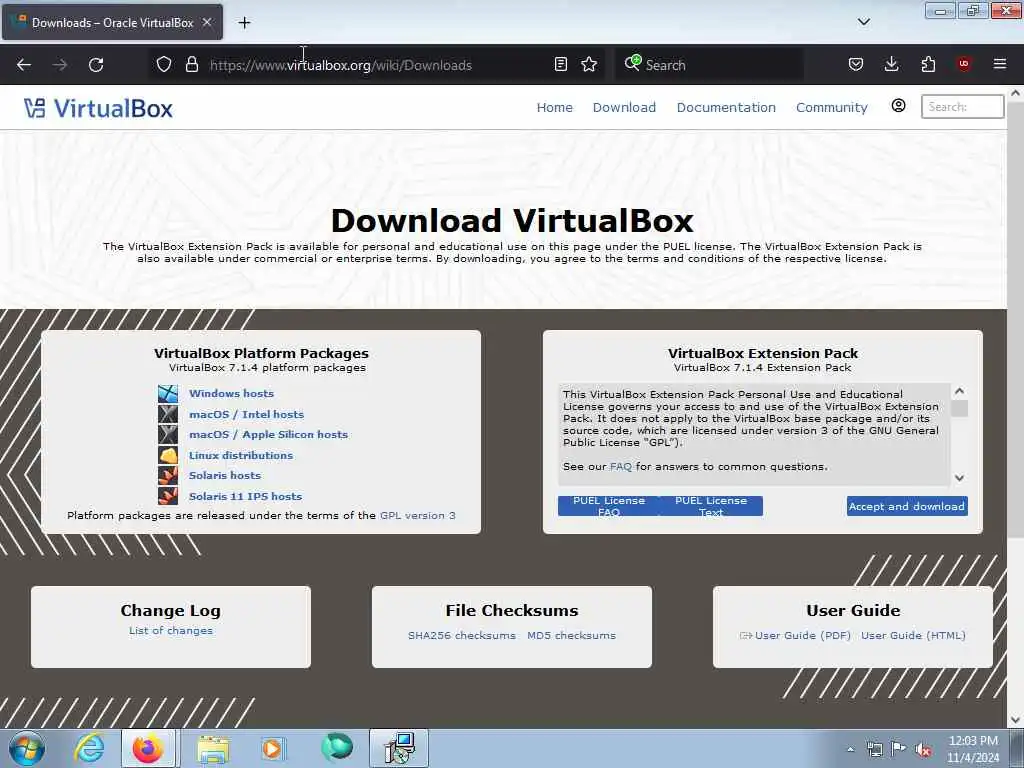
Task: Open the Home nav item
Action: click(x=554, y=108)
